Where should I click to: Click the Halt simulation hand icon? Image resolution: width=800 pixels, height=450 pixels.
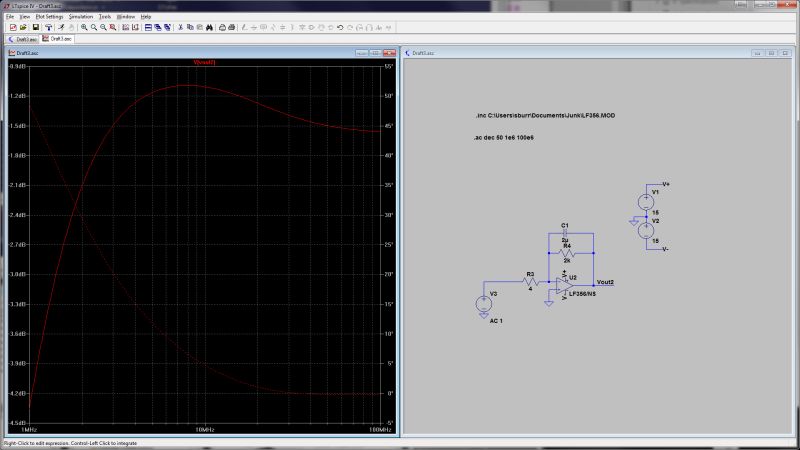point(71,27)
